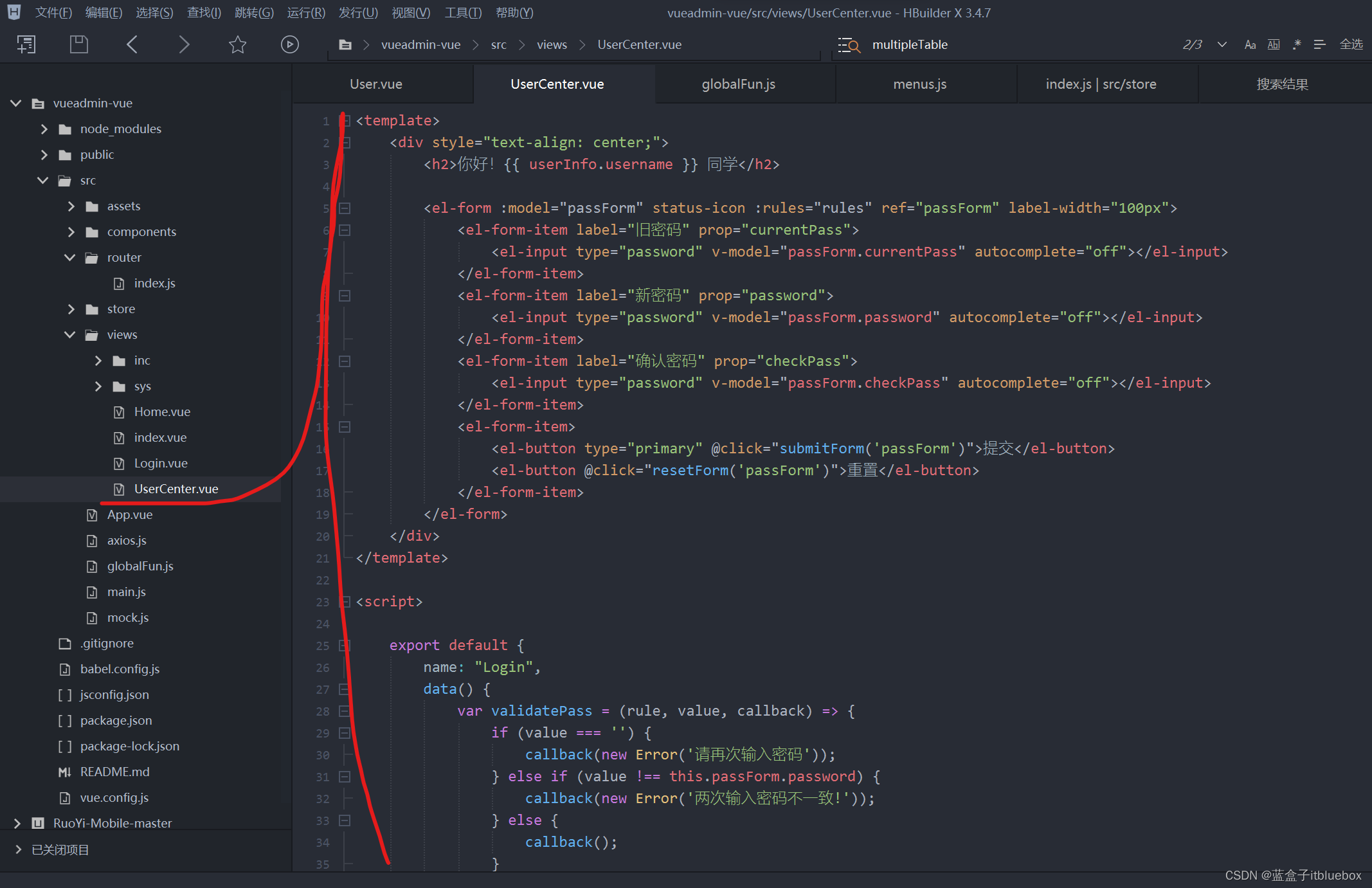Toggle visibility of RuoYi-Mobile-master project
This screenshot has height=888, width=1372.
pos(16,822)
